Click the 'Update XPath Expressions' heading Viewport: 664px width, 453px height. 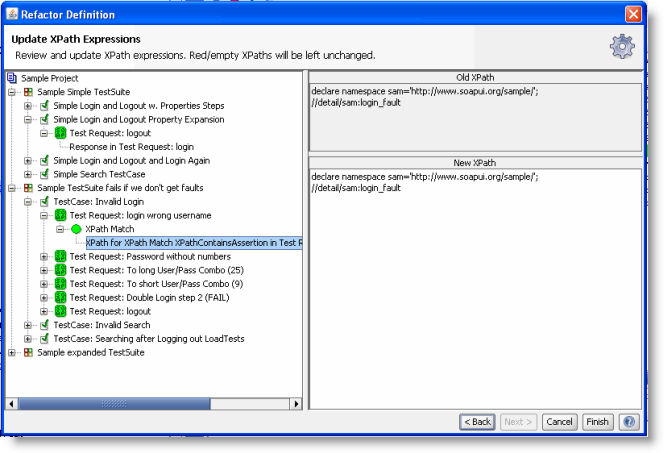[76, 39]
